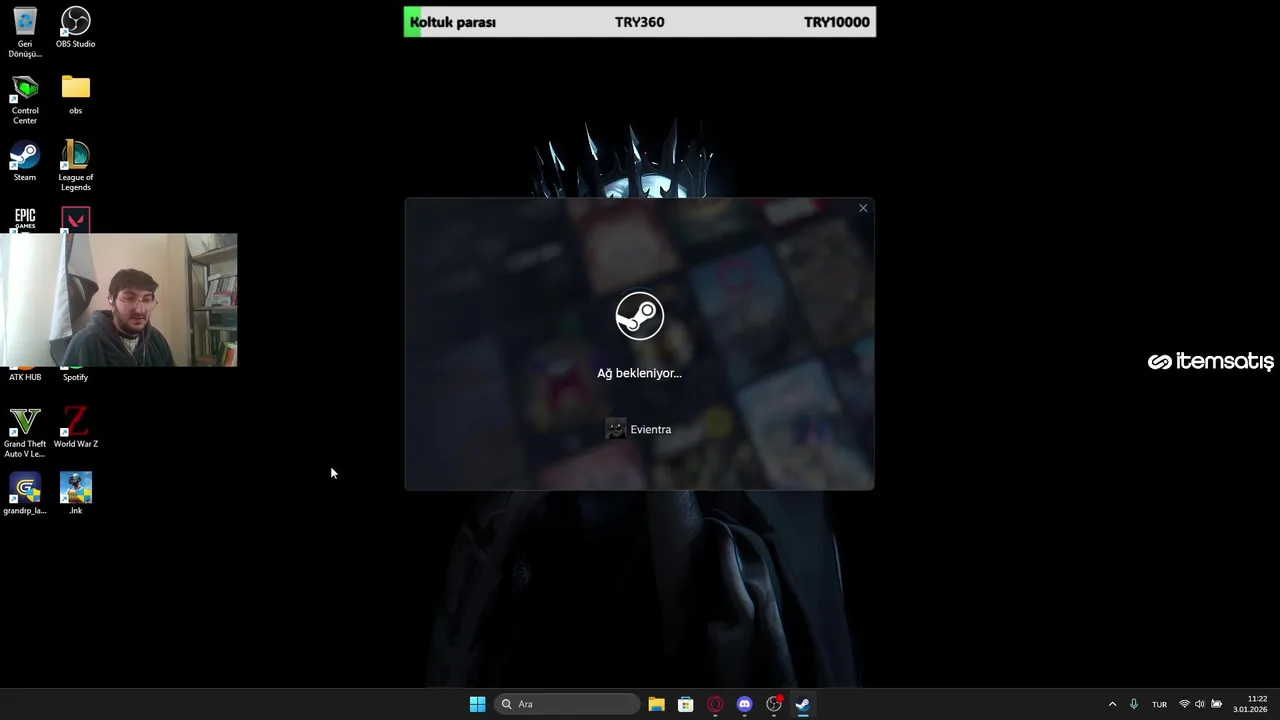Select the Epic Games launcher icon
Image resolution: width=1280 pixels, height=720 pixels.
(25, 219)
